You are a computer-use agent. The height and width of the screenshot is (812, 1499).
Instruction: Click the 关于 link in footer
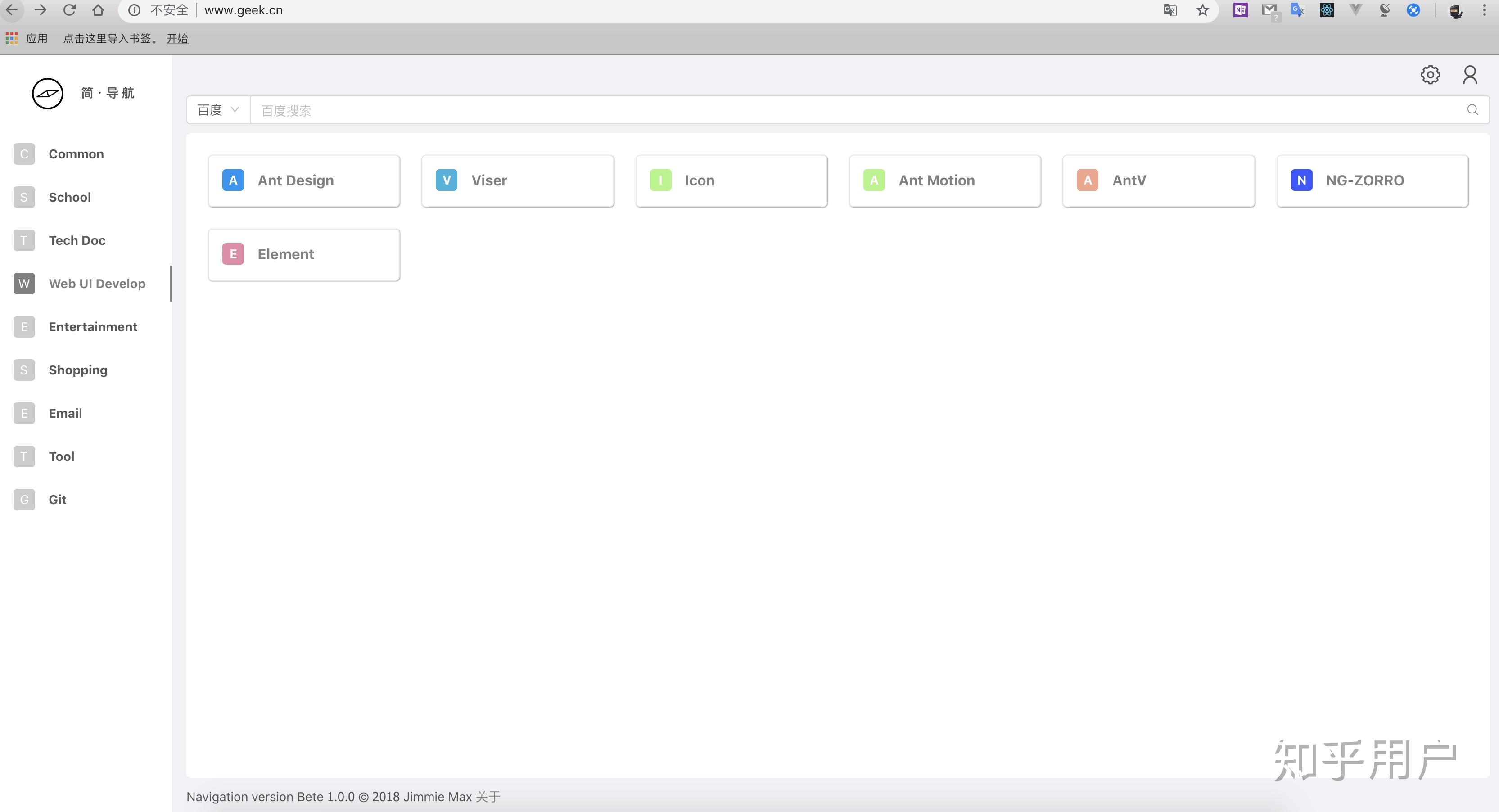point(488,796)
